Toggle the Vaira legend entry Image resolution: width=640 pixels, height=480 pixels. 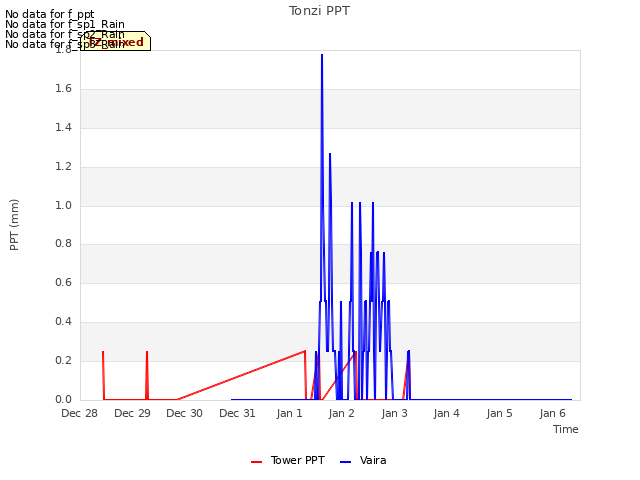[x=363, y=460]
